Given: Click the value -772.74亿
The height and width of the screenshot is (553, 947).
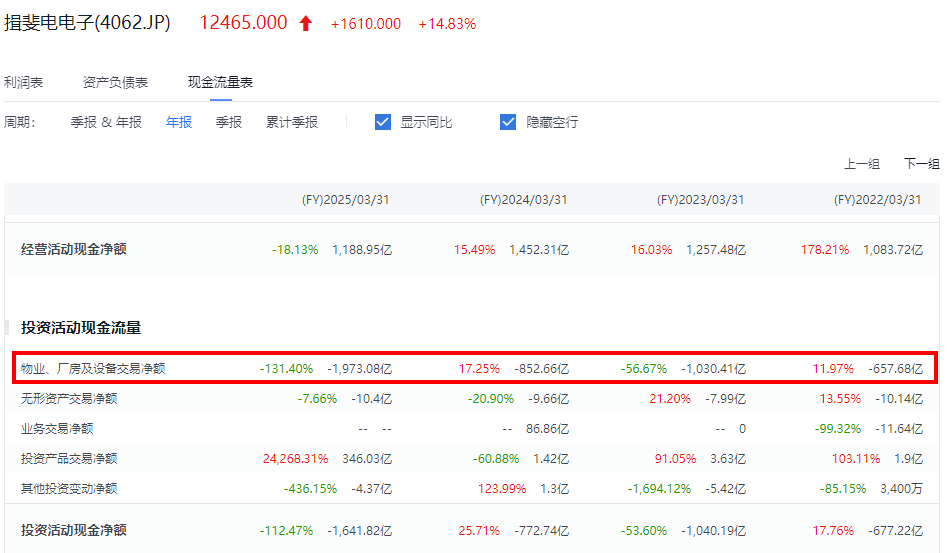Looking at the screenshot, I should 542,531.
